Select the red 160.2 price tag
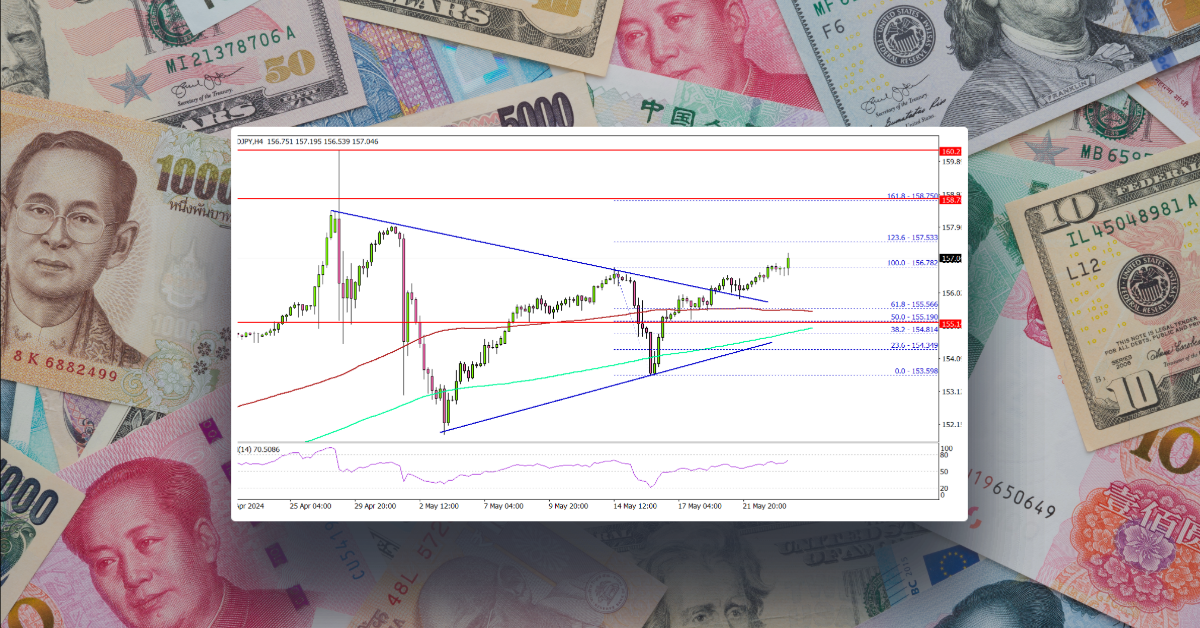The width and height of the screenshot is (1200, 628). [950, 149]
